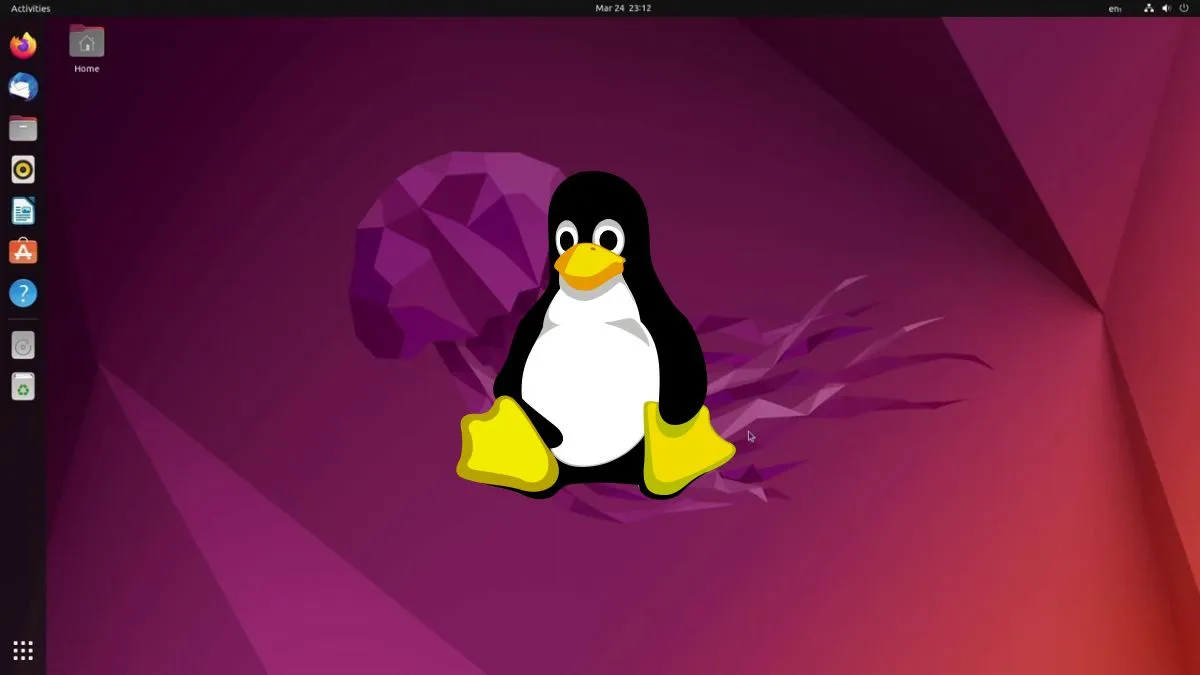Open the Help application
This screenshot has height=675, width=1200.
(x=23, y=292)
